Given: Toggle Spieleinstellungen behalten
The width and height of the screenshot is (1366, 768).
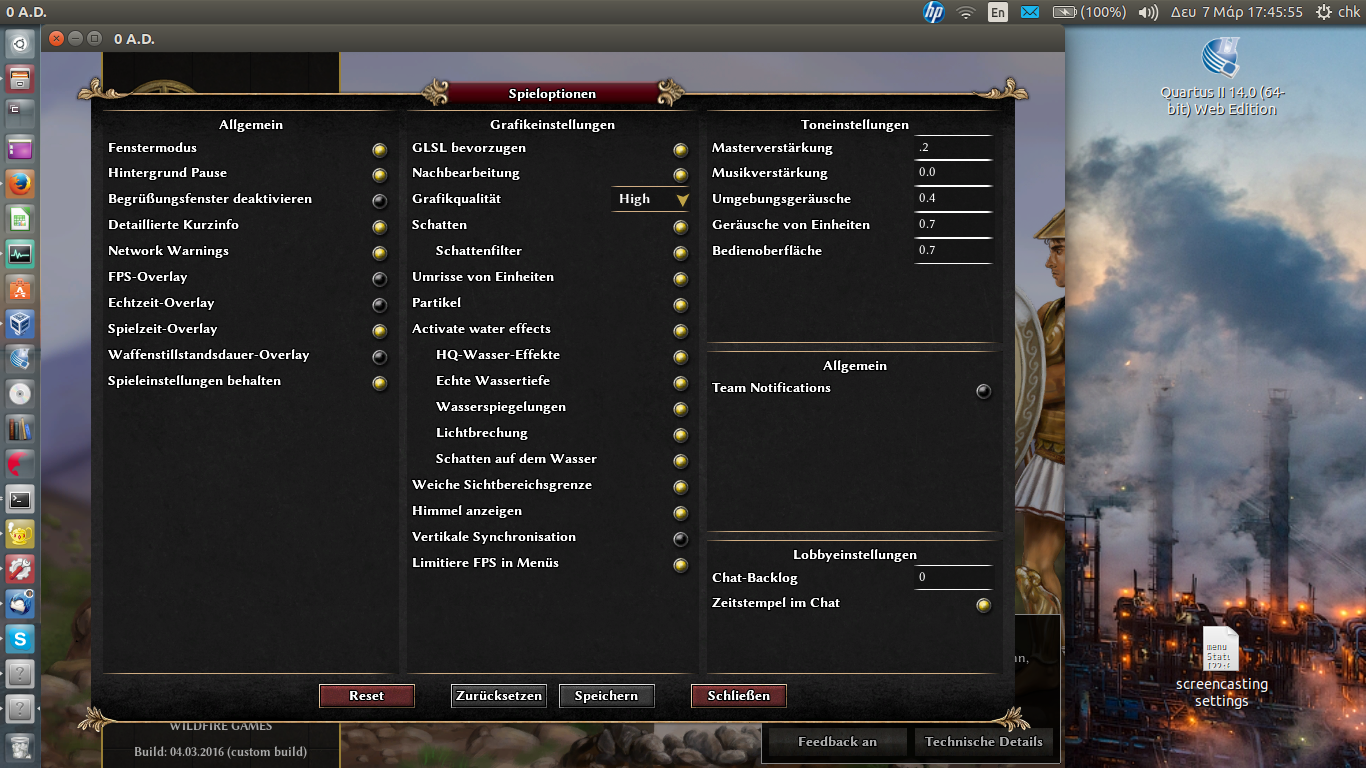Looking at the screenshot, I should coord(380,383).
